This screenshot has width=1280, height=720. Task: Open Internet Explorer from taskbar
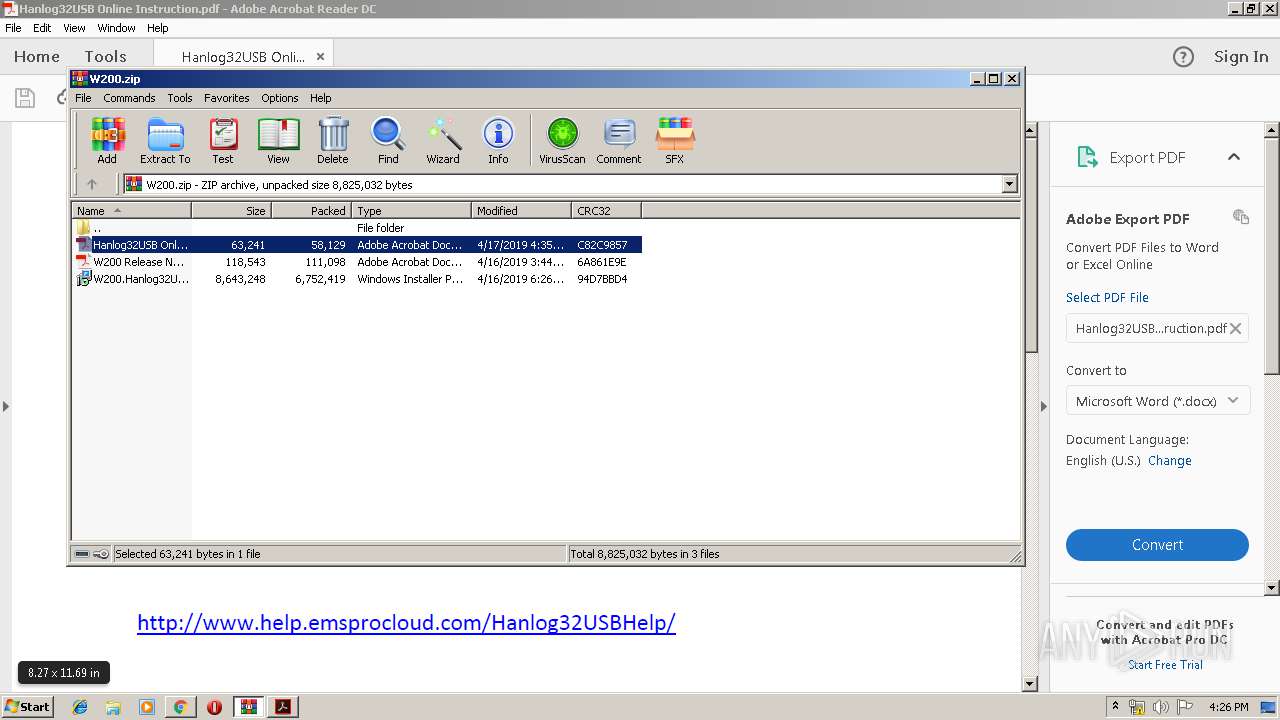pyautogui.click(x=80, y=707)
